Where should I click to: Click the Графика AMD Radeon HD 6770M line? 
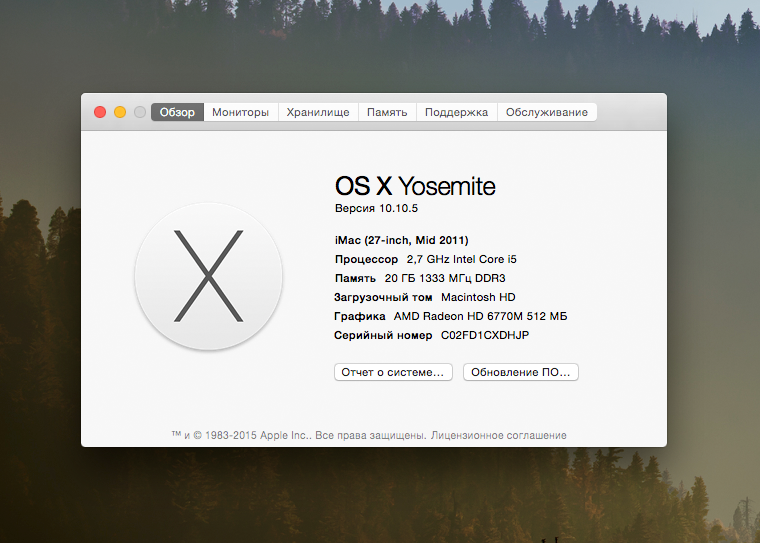point(450,316)
